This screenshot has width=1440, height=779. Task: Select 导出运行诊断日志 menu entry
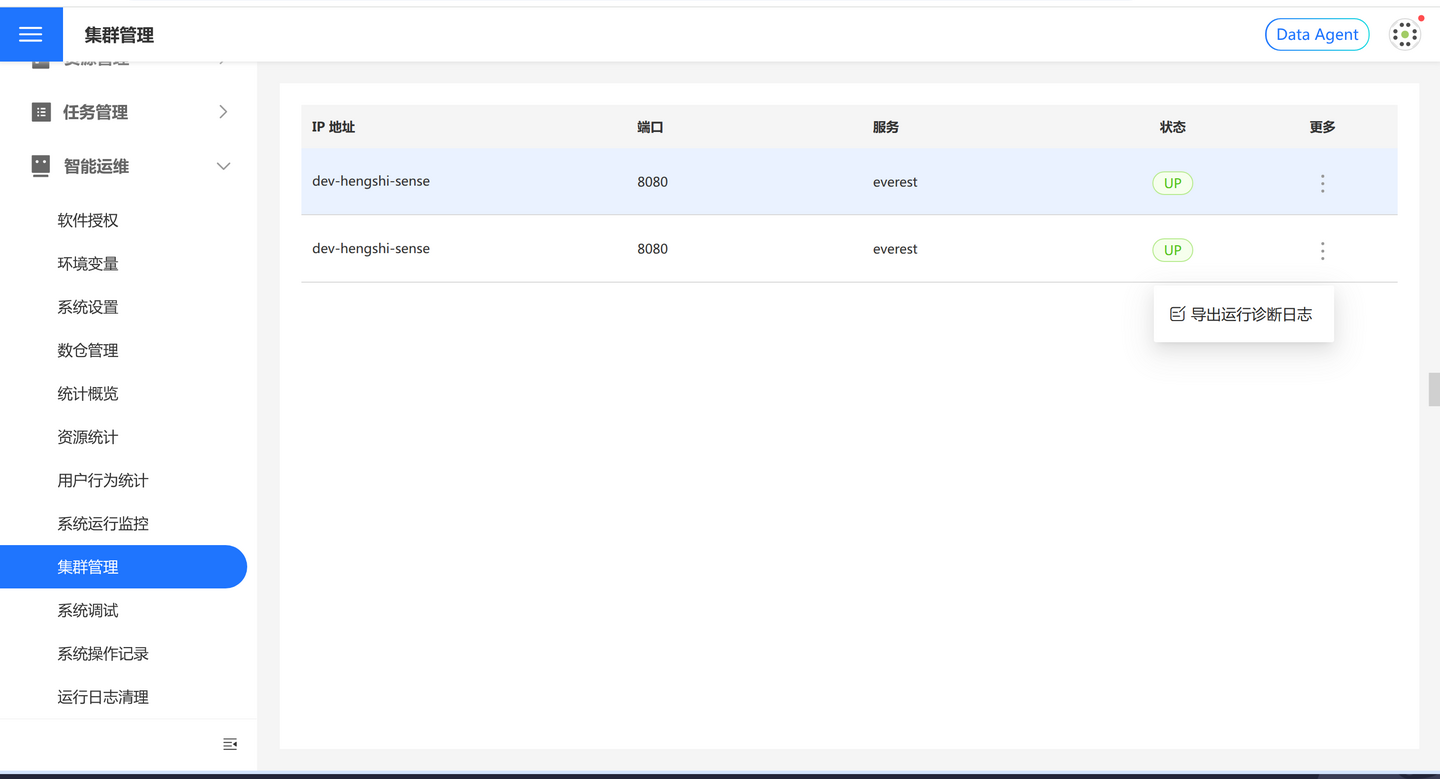point(1251,314)
